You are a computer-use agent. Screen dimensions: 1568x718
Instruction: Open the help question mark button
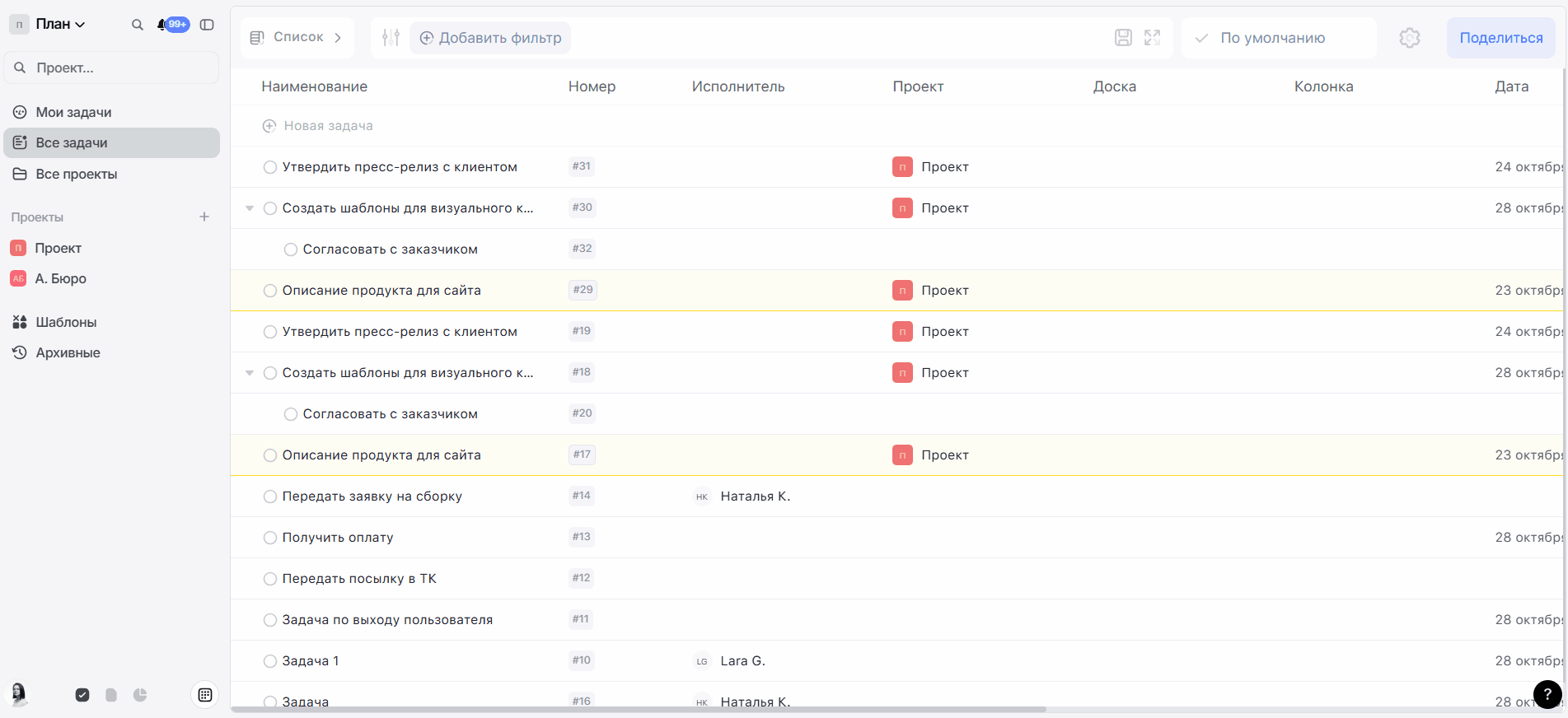tap(1547, 694)
